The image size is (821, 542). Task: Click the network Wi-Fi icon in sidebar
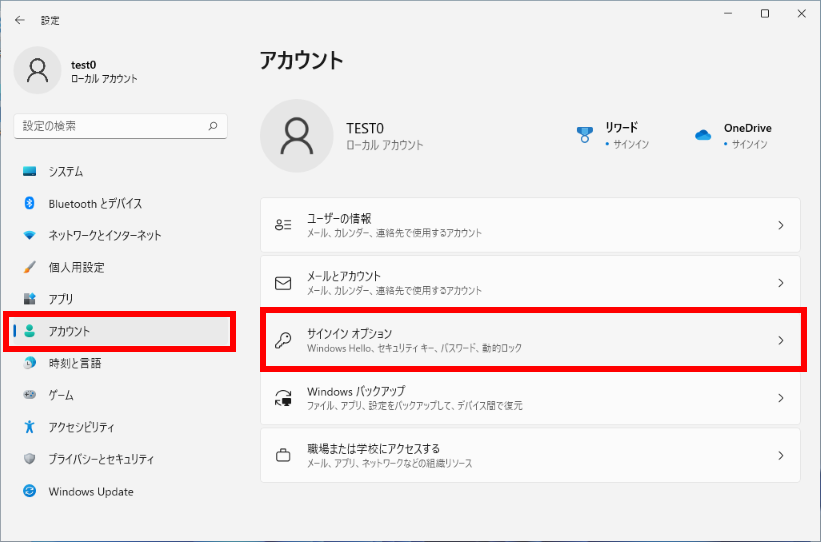[x=30, y=236]
